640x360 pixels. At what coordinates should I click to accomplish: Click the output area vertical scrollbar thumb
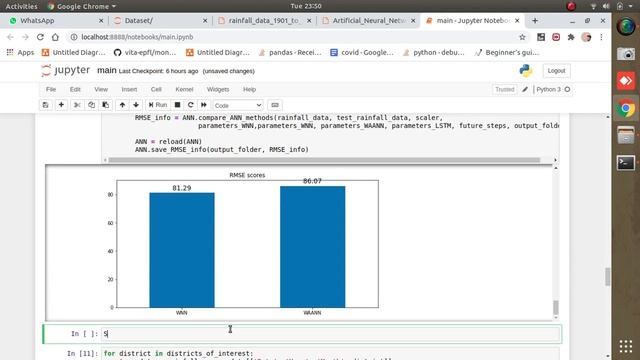pyautogui.click(x=556, y=307)
